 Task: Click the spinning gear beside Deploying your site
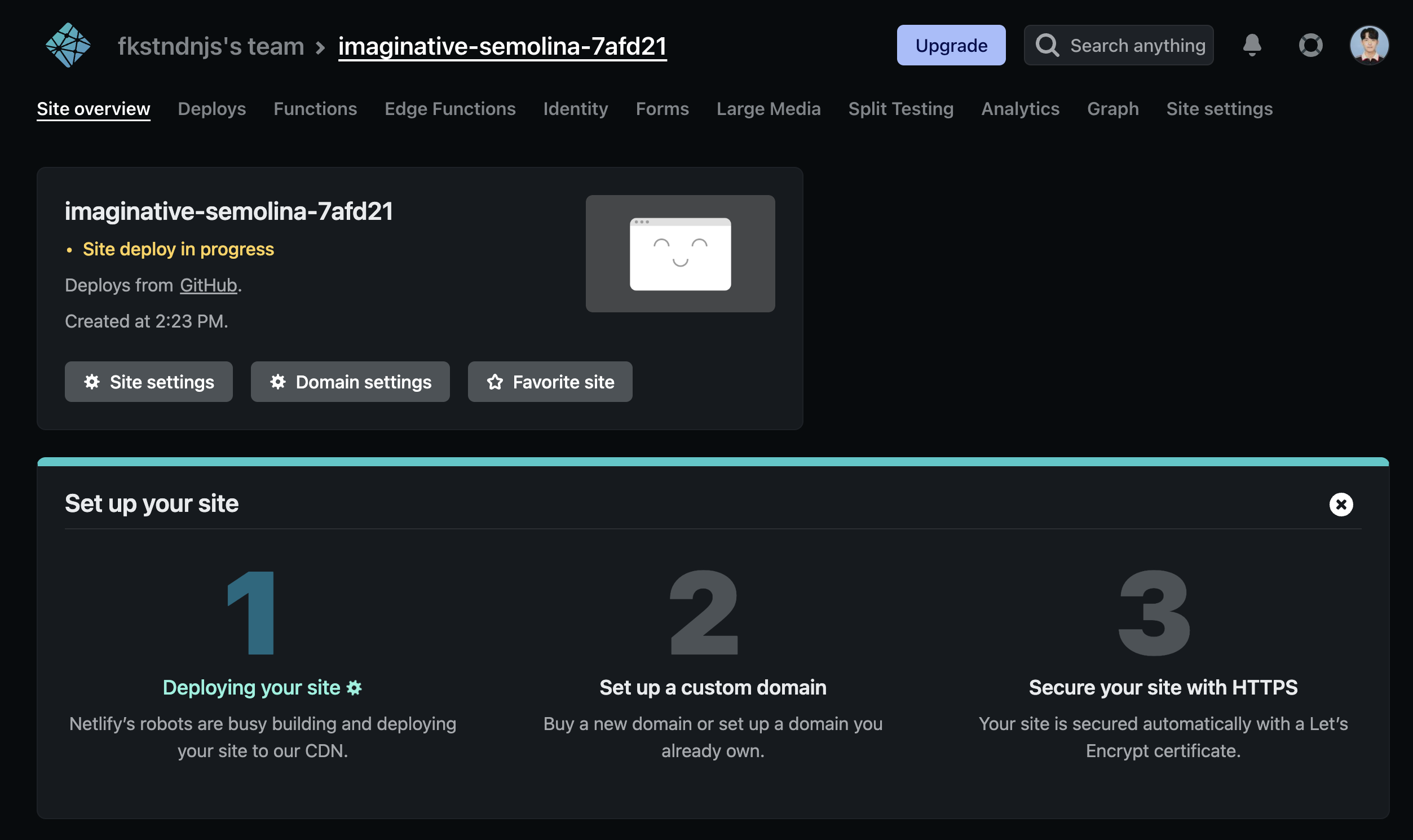pyautogui.click(x=355, y=688)
